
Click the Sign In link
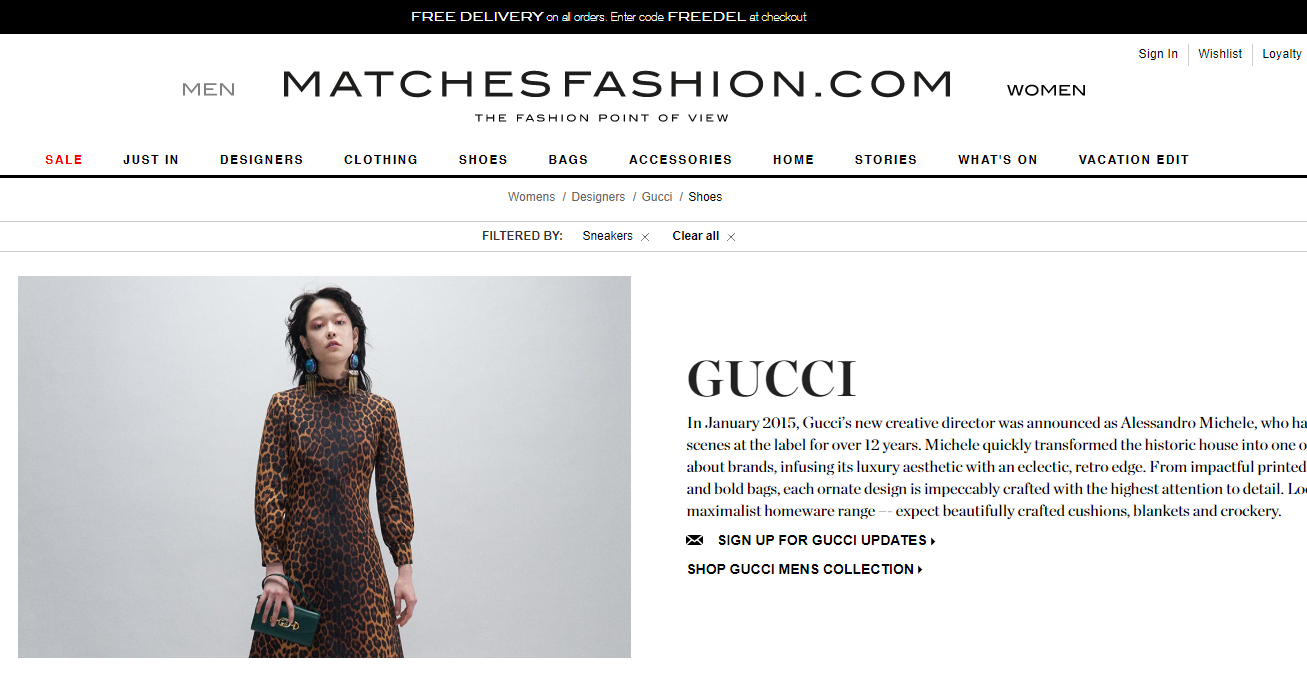1158,54
